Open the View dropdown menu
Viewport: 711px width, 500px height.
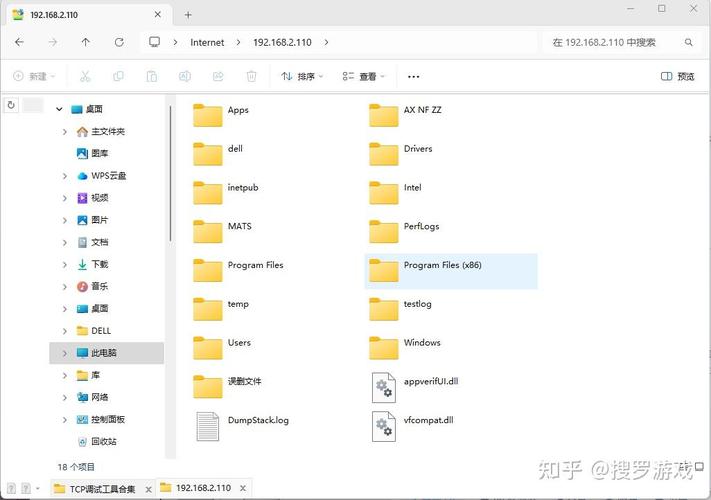(x=363, y=76)
